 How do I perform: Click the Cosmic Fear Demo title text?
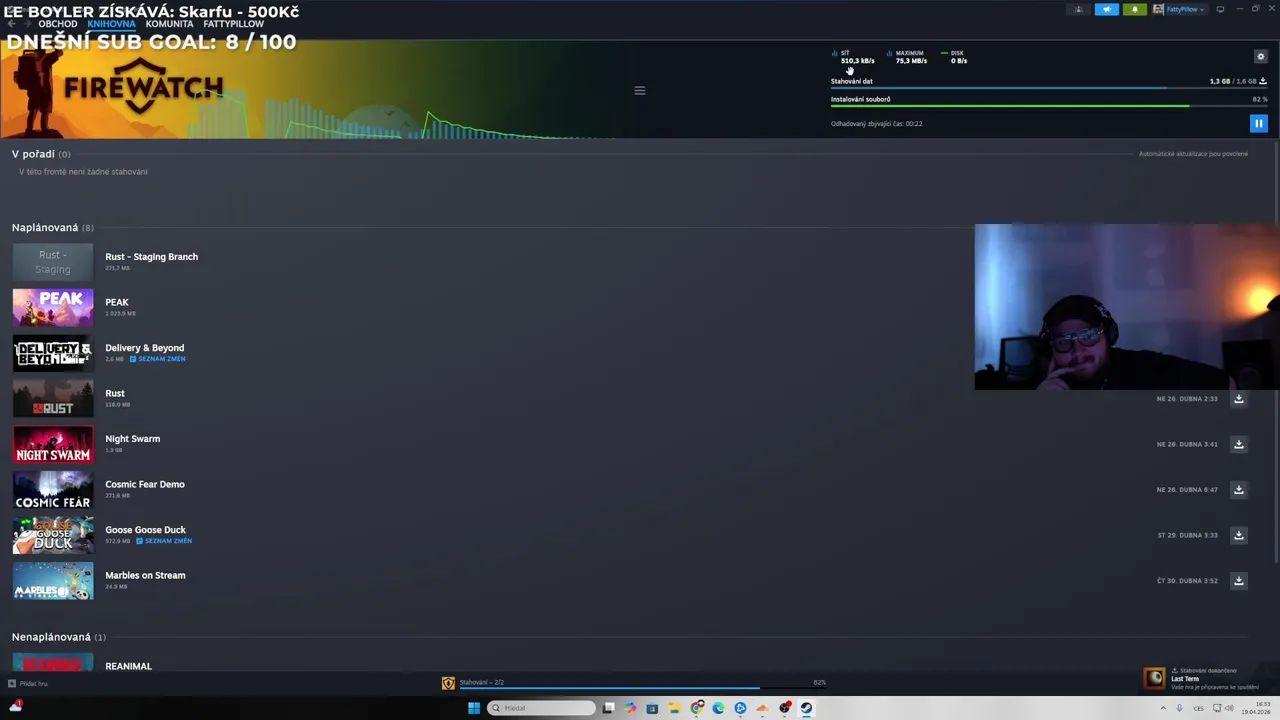(145, 484)
